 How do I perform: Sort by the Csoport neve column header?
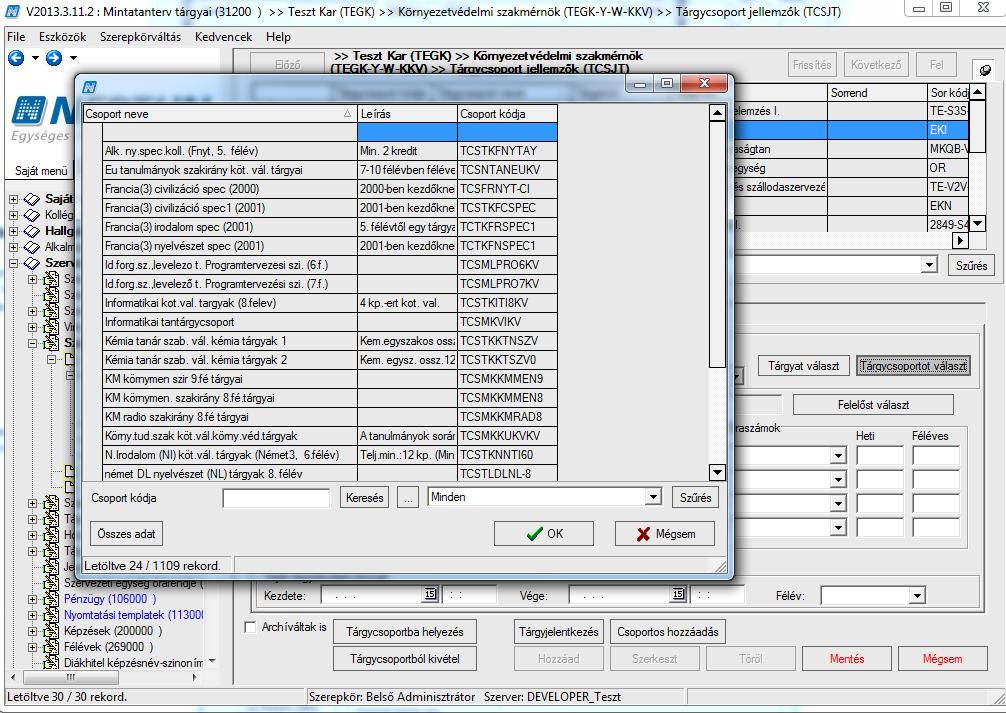pyautogui.click(x=219, y=114)
